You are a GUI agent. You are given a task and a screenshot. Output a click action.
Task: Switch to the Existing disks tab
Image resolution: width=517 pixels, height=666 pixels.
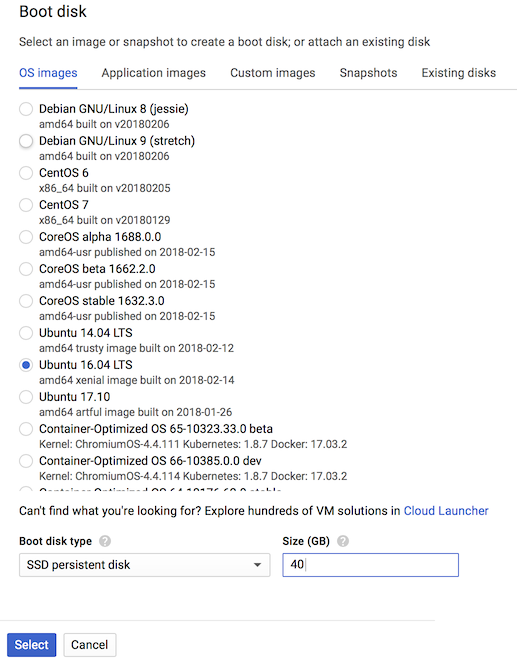[x=459, y=73]
